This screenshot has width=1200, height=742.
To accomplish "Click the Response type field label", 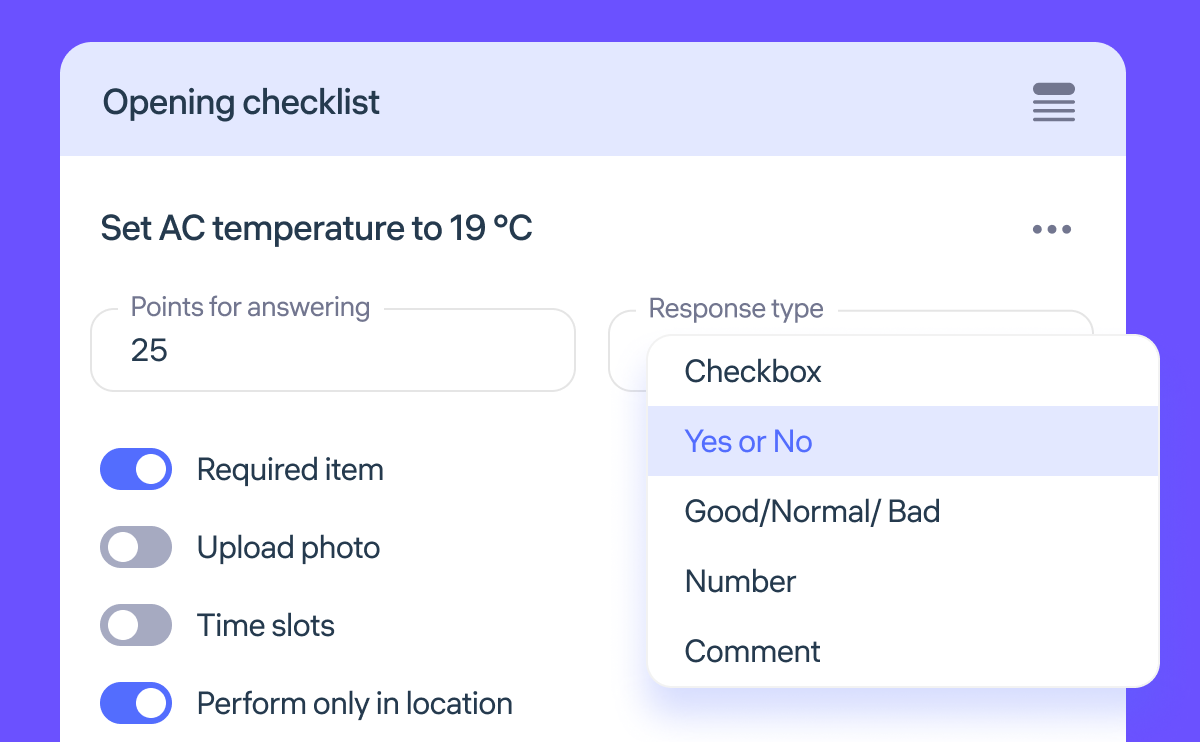I will [x=736, y=309].
